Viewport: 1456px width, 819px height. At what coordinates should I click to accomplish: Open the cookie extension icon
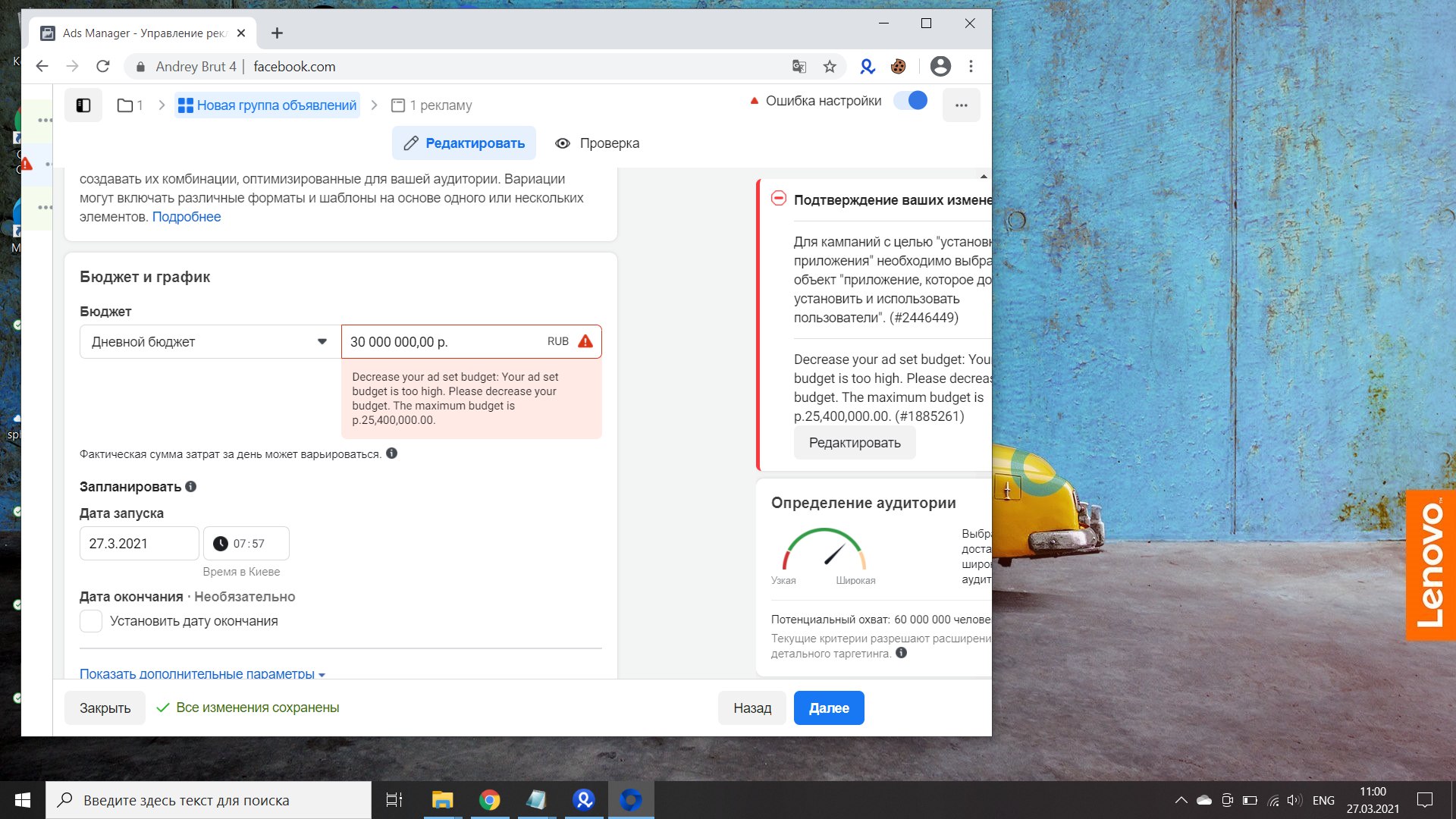899,67
